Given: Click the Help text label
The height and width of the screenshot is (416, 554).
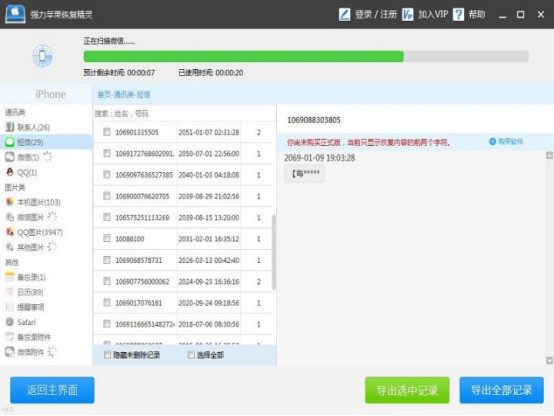Looking at the screenshot, I should (x=477, y=14).
